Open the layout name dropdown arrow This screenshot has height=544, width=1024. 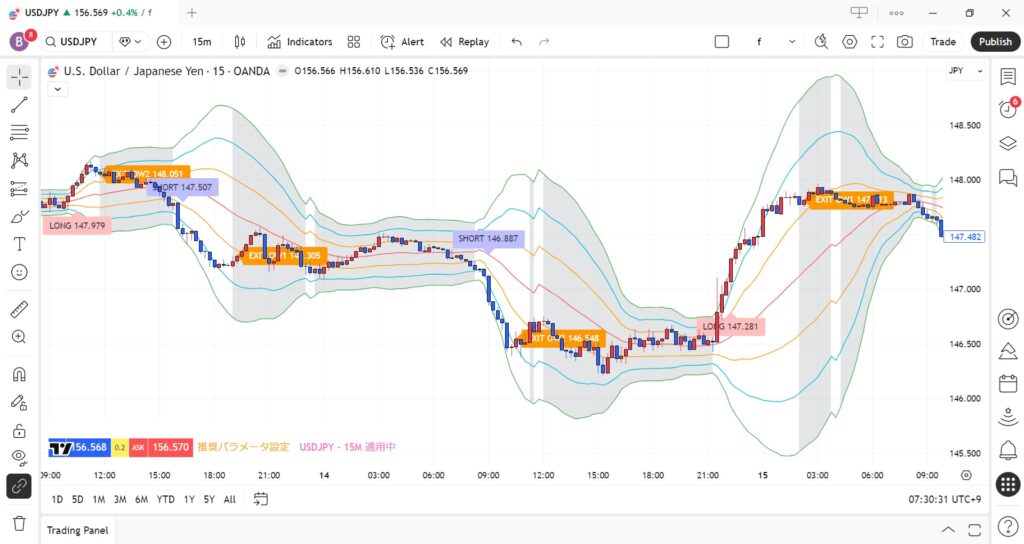(792, 42)
